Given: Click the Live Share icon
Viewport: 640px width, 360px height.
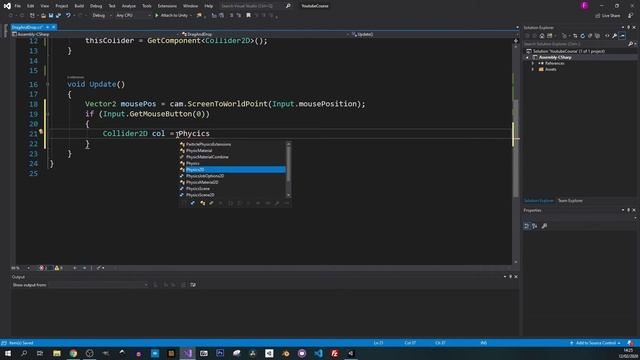Looking at the screenshot, I should [598, 16].
